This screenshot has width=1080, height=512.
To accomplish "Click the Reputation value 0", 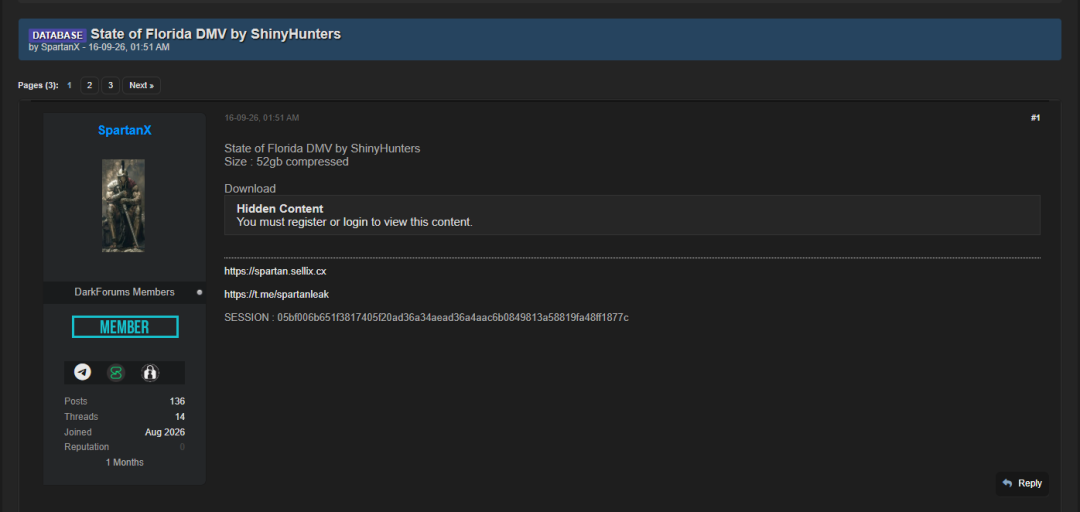I will point(183,447).
